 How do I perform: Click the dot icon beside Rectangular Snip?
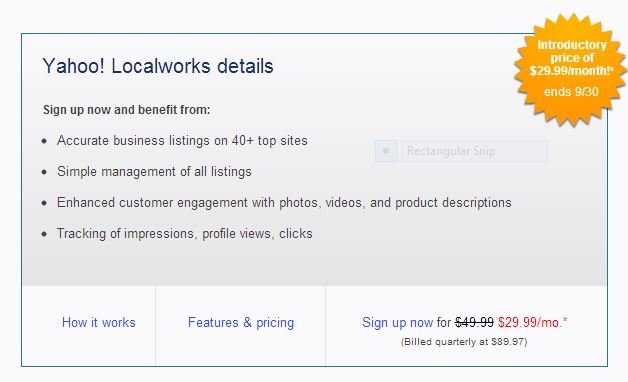[x=386, y=151]
